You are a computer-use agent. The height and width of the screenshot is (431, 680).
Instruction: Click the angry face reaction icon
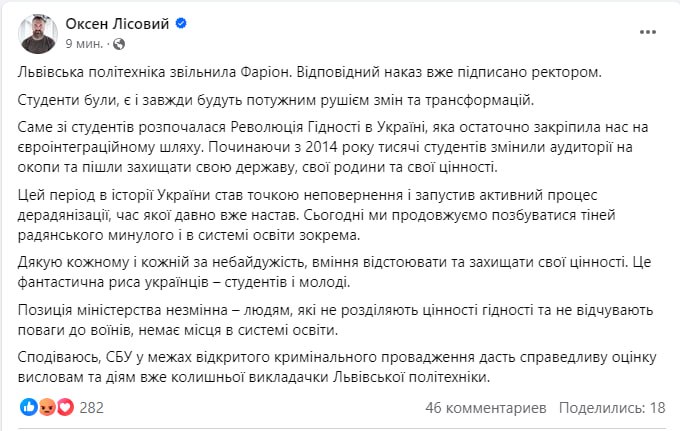click(45, 408)
